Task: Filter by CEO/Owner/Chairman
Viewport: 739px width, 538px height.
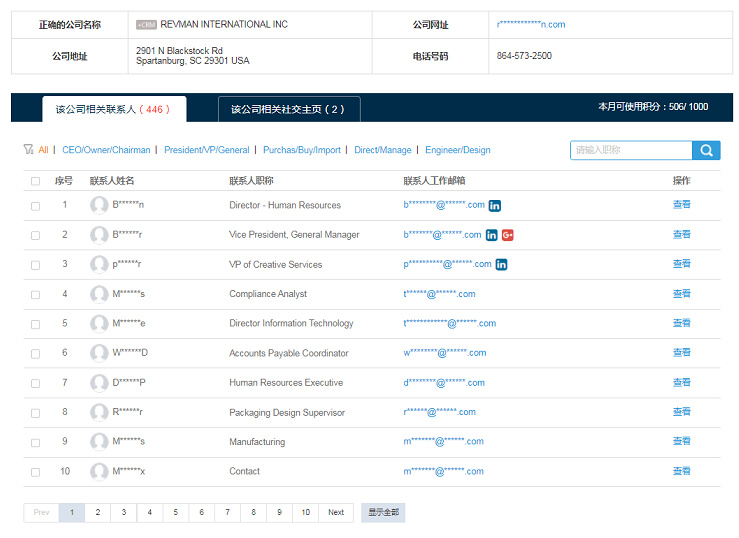Action: tap(106, 150)
